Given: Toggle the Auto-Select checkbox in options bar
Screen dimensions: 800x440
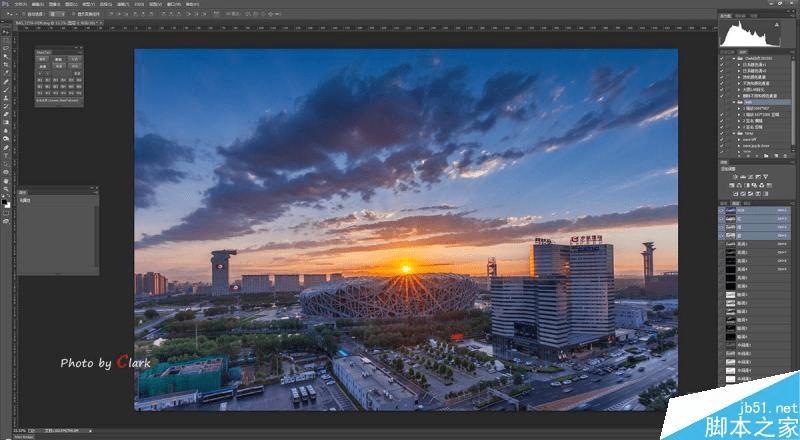Looking at the screenshot, I should 23,14.
